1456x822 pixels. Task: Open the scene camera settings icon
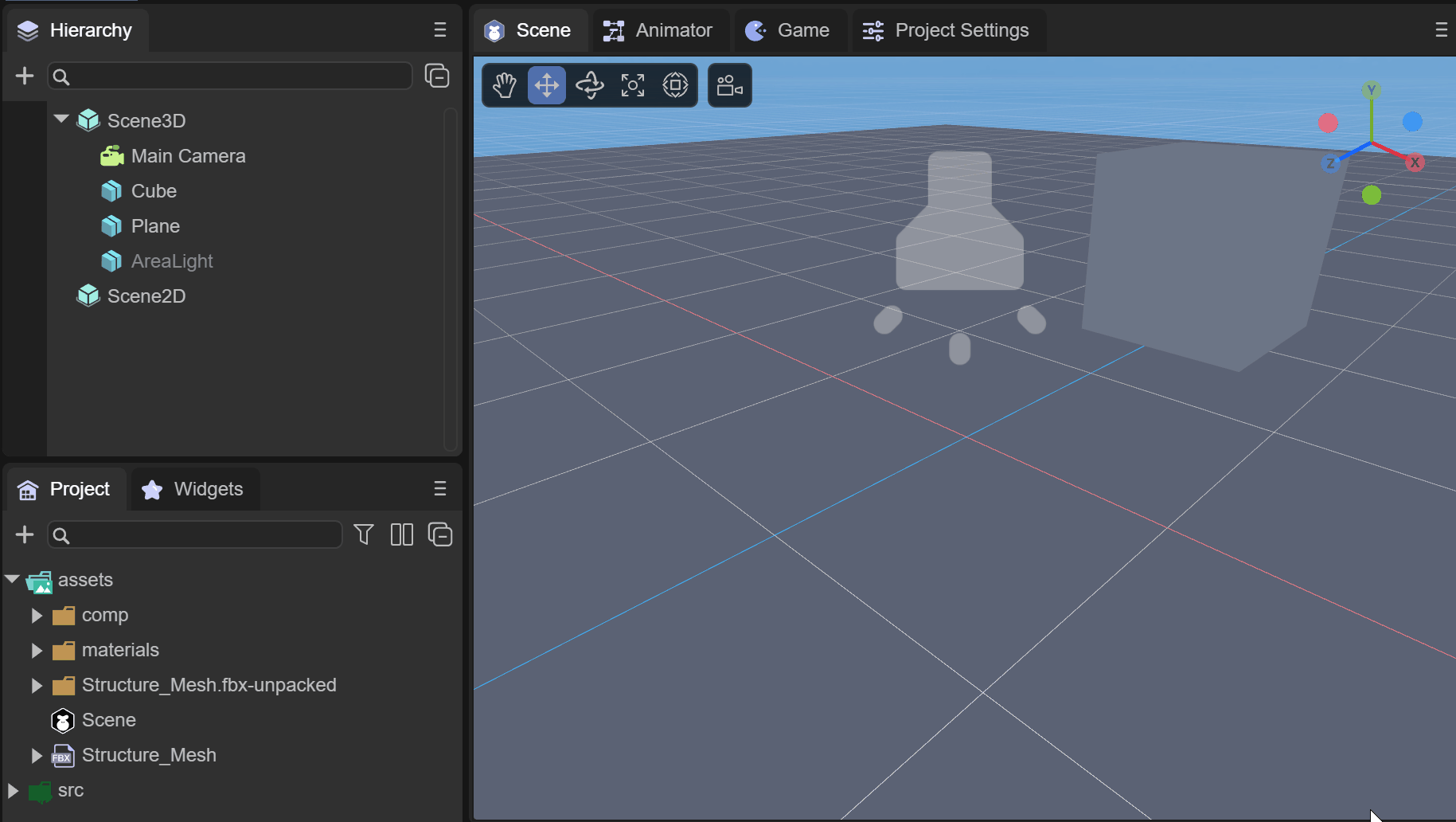click(x=729, y=85)
